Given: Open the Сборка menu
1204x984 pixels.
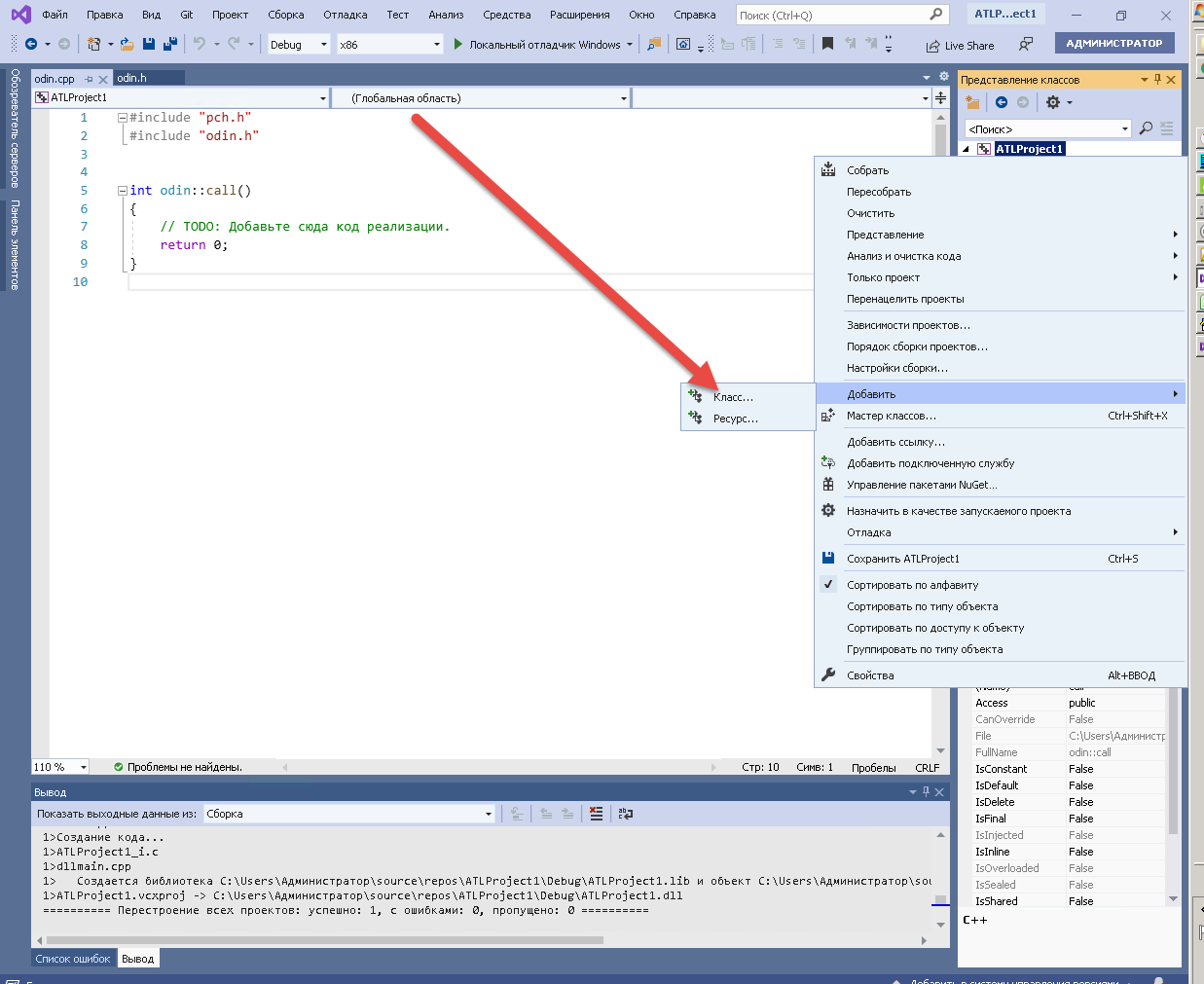Looking at the screenshot, I should [286, 15].
